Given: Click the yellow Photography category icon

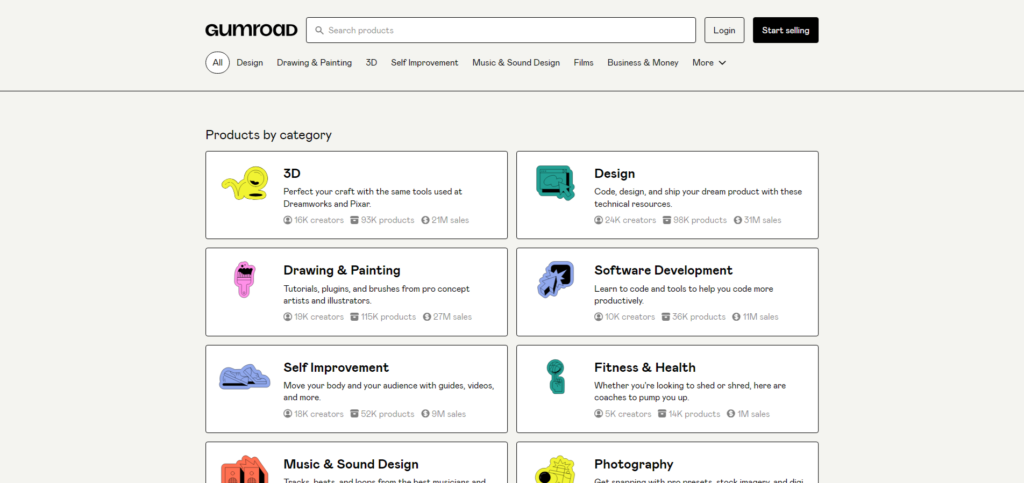Looking at the screenshot, I should pos(555,468).
